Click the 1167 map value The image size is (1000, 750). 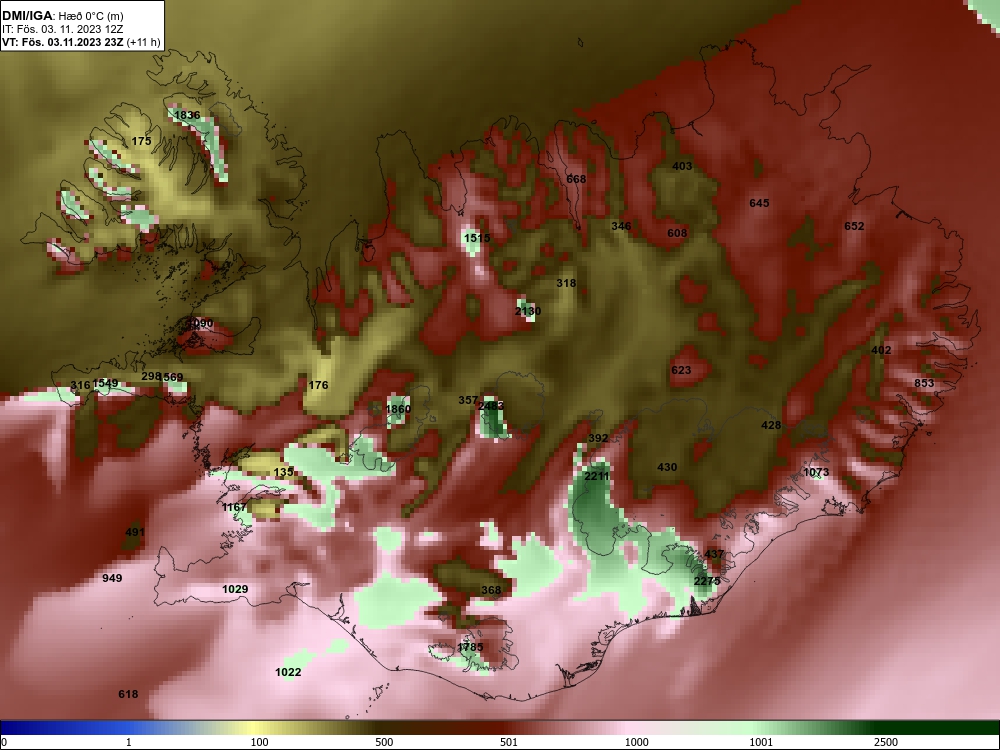(x=234, y=508)
